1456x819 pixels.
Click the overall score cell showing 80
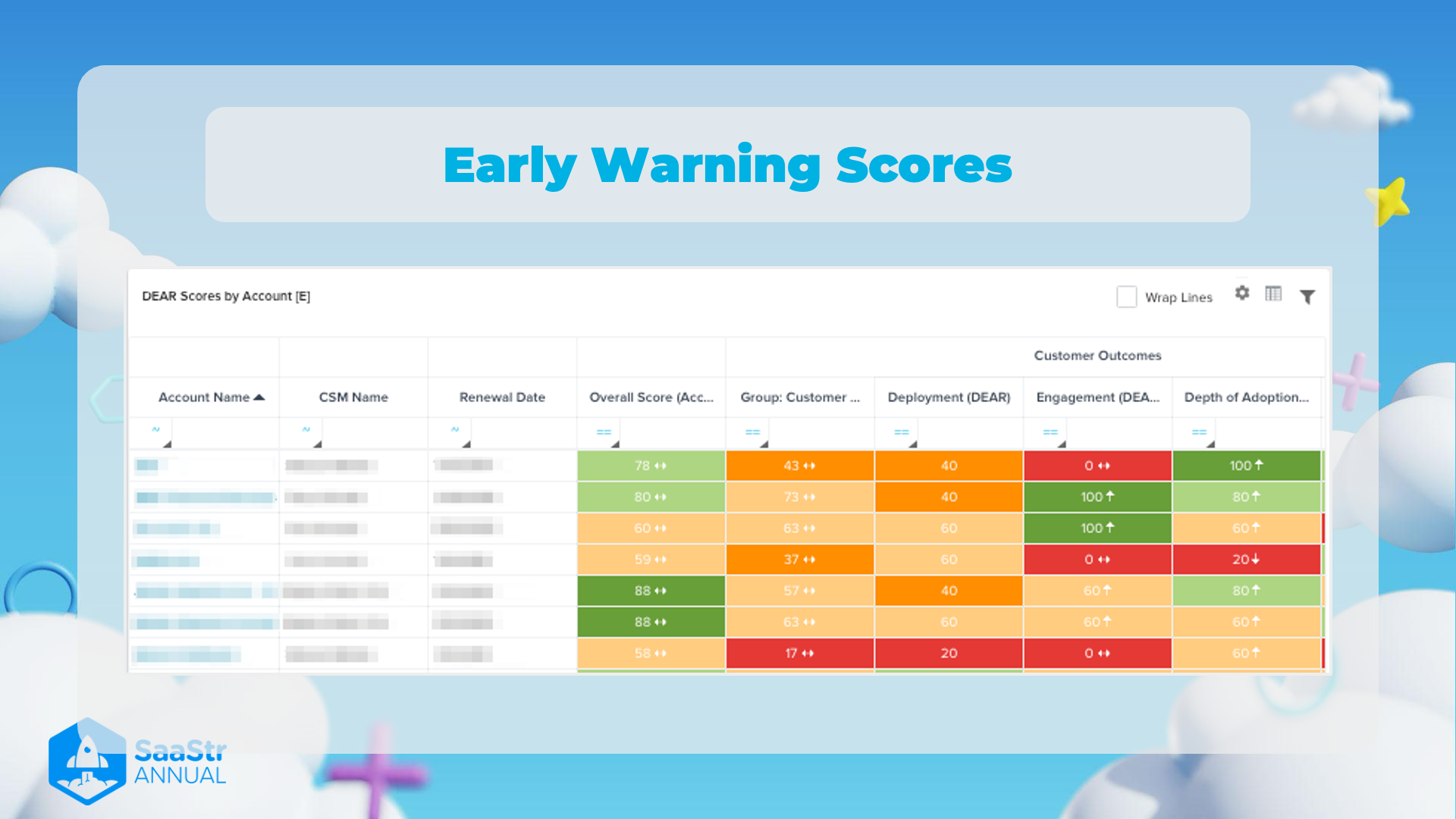(x=651, y=497)
